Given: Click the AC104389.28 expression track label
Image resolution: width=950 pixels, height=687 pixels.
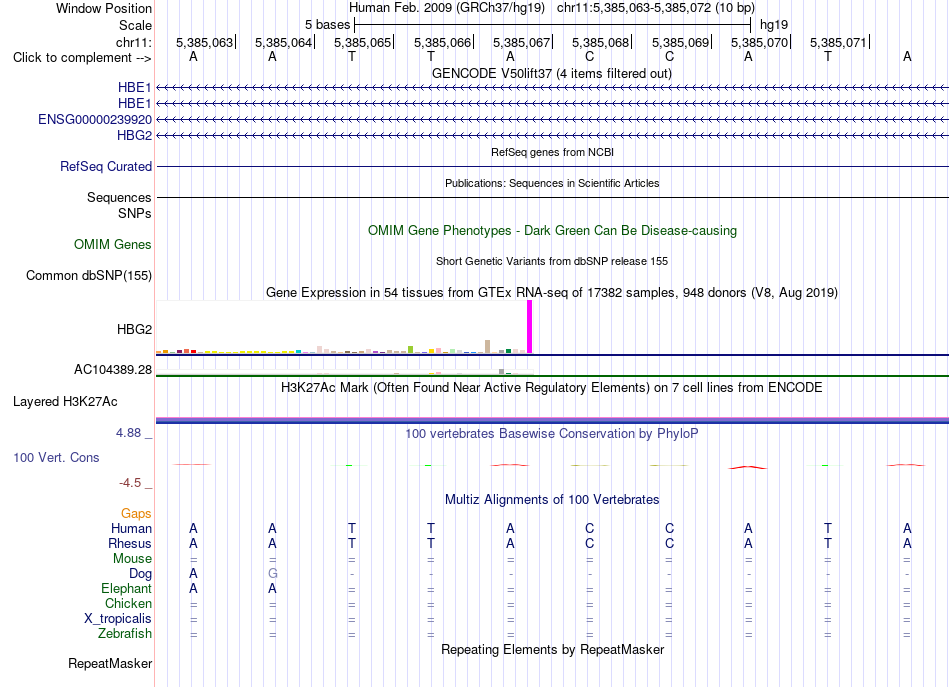Looking at the screenshot, I should pyautogui.click(x=113, y=370).
